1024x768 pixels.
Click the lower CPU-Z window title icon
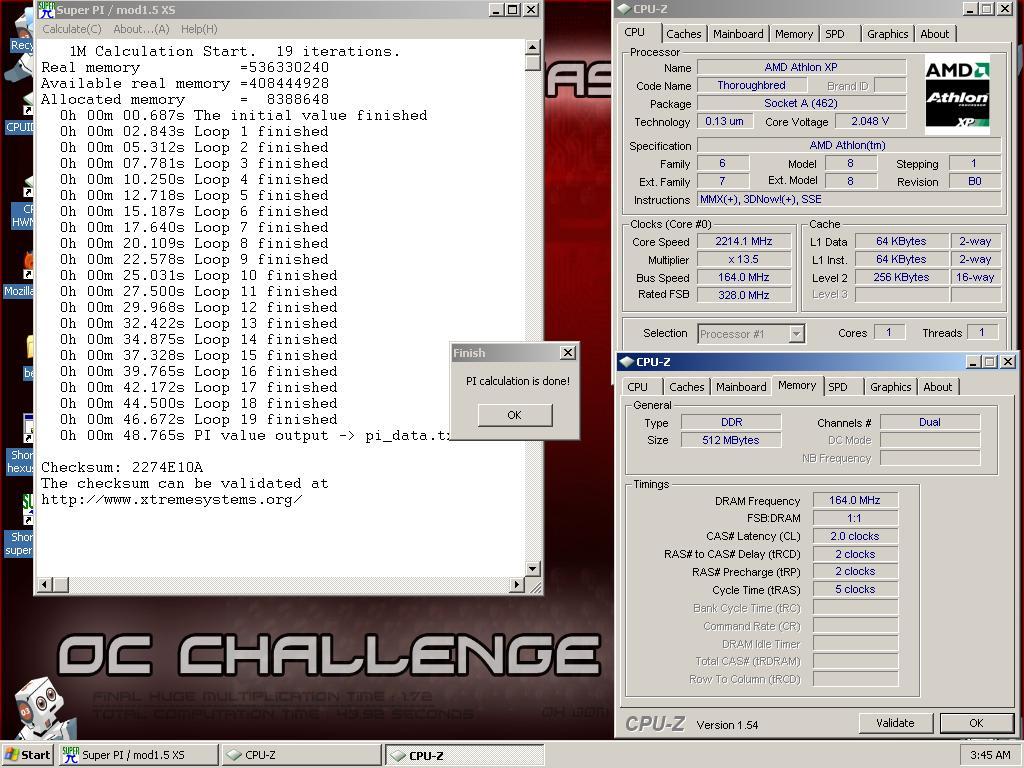(626, 362)
